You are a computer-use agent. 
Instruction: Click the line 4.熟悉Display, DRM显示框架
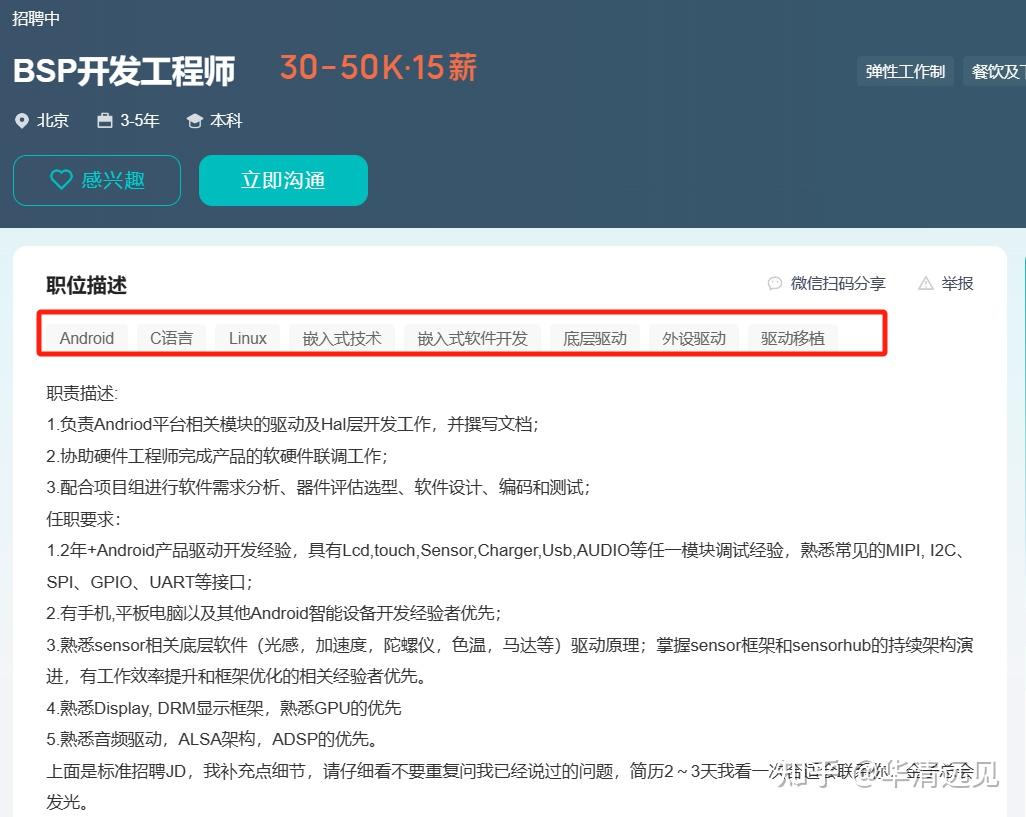click(x=224, y=708)
